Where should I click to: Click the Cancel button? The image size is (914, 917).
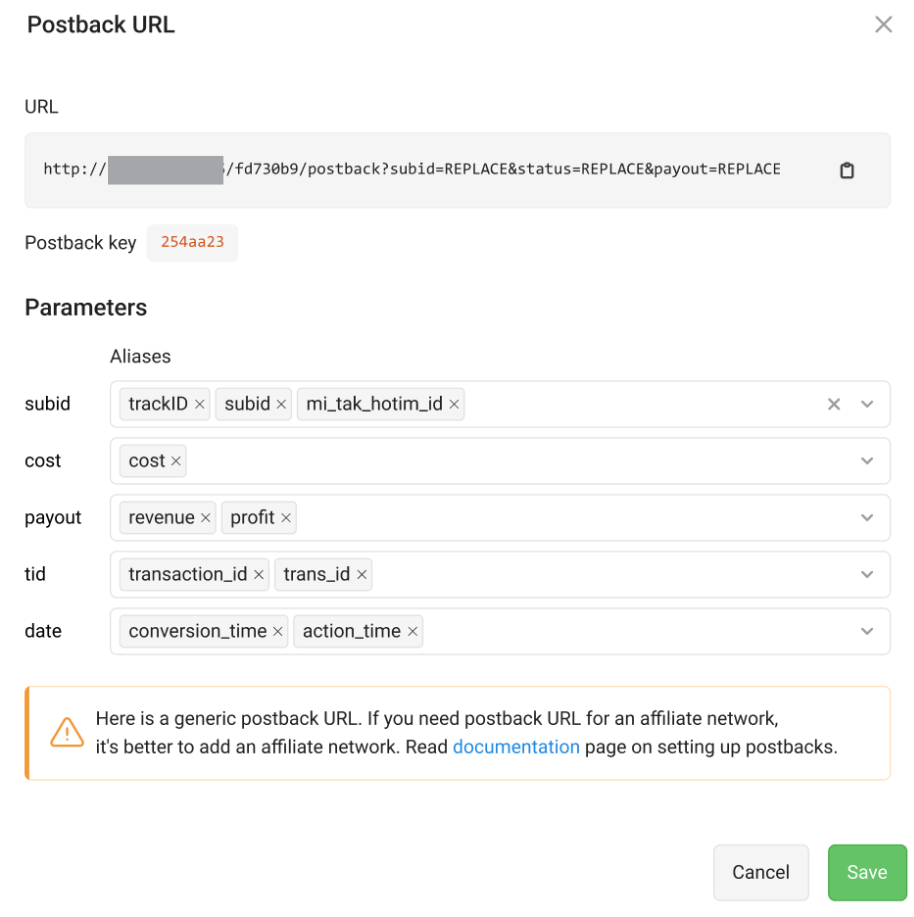tap(760, 872)
